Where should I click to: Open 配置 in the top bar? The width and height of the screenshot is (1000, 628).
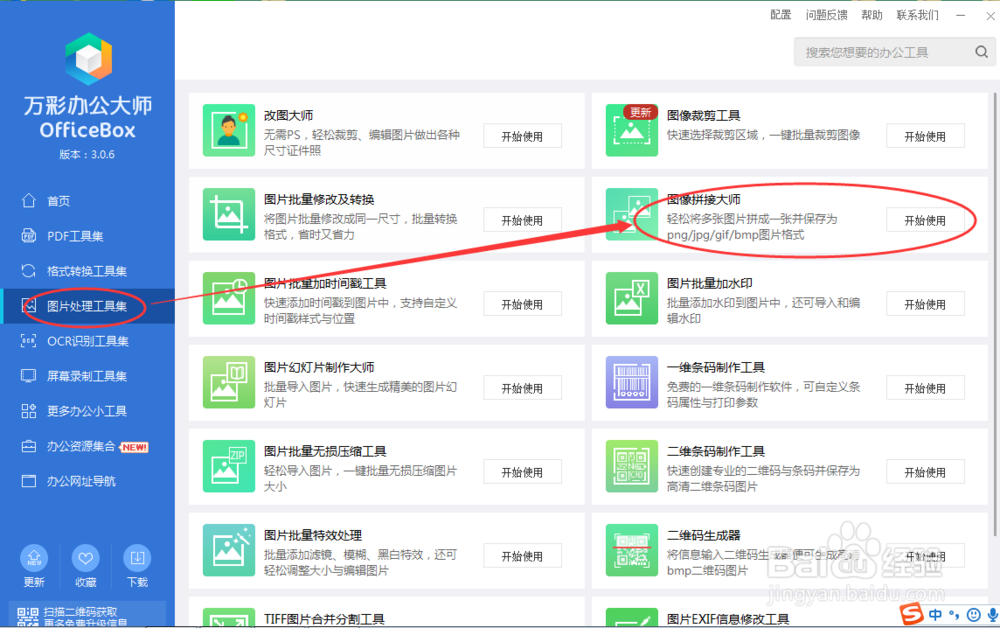tap(781, 15)
